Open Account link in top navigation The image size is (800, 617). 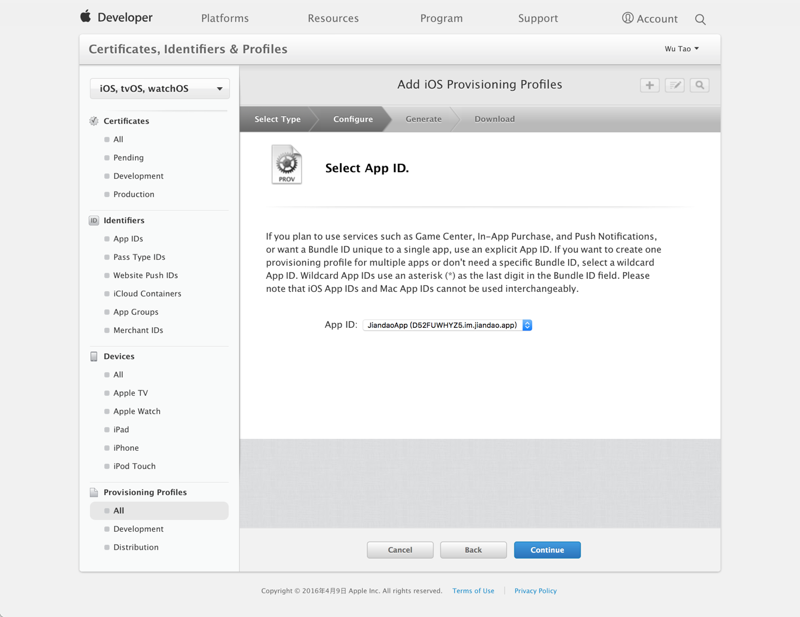tap(657, 19)
